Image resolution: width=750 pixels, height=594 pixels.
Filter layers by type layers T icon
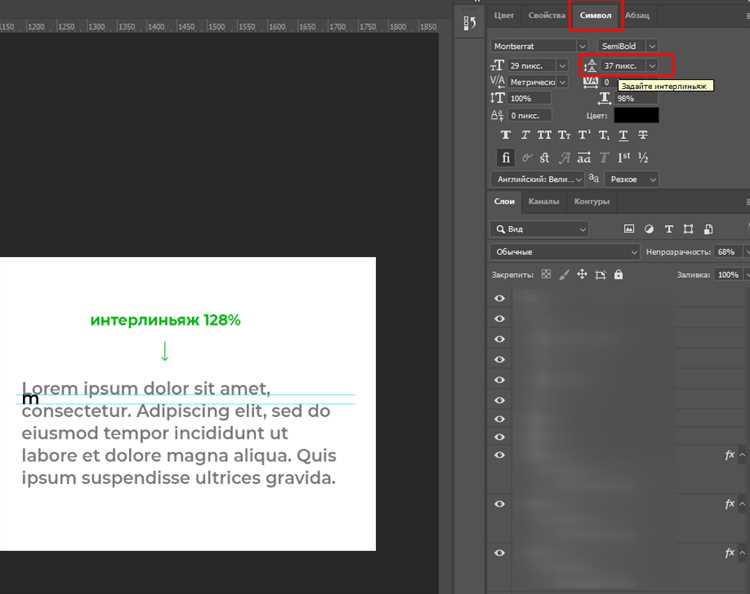(x=669, y=229)
